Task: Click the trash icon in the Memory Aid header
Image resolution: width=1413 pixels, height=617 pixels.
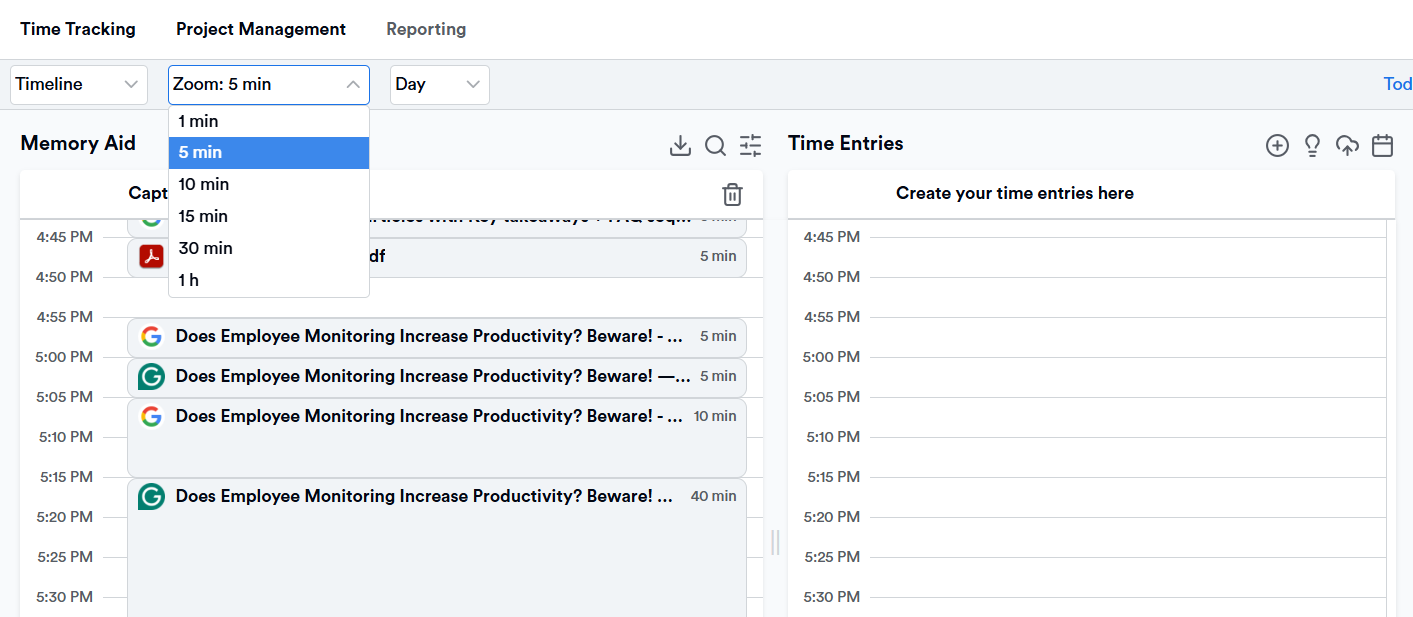Action: pyautogui.click(x=732, y=195)
